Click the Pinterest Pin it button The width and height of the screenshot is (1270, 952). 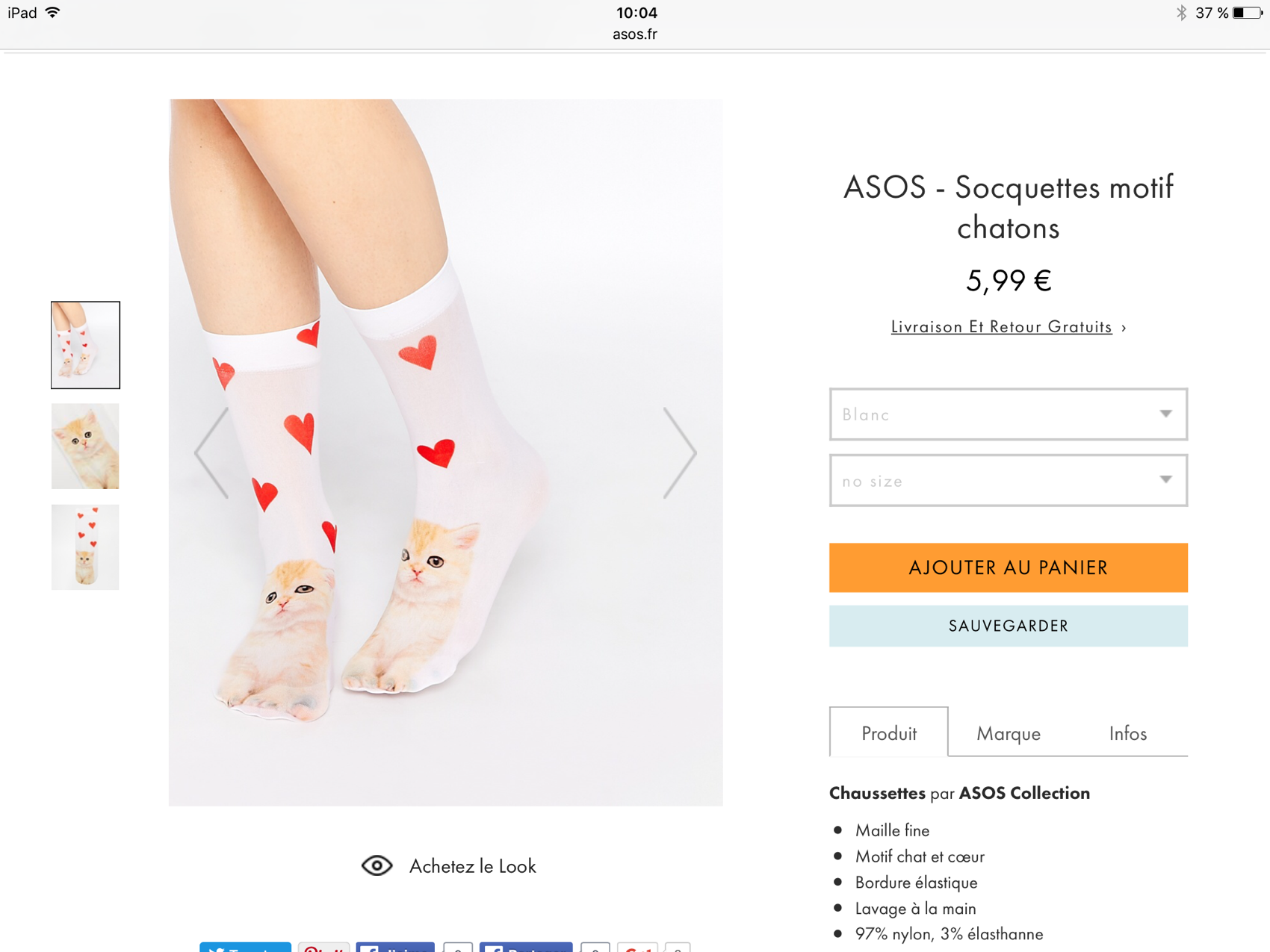pyautogui.click(x=323, y=948)
